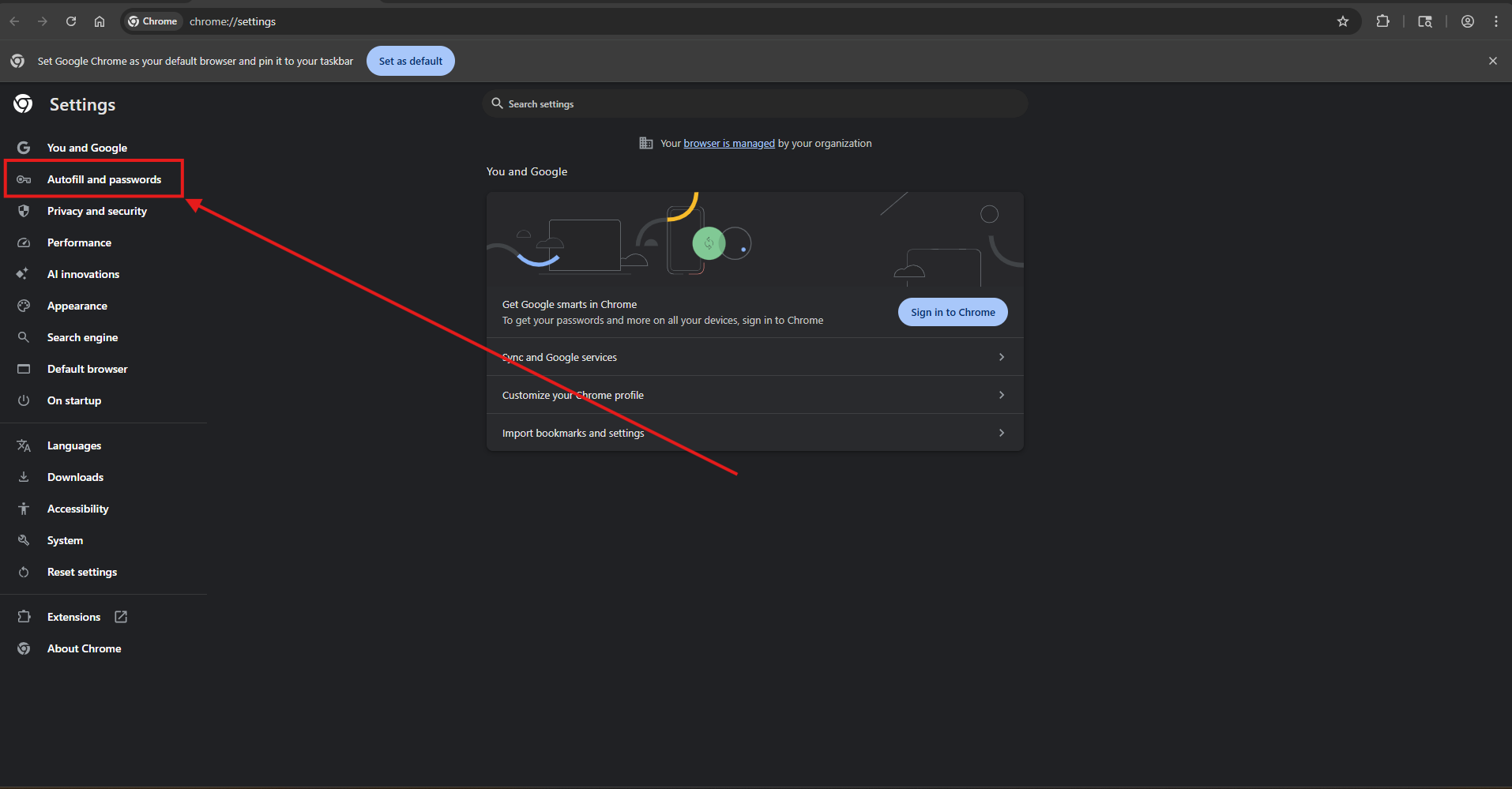
Task: Reload the current page
Action: [71, 21]
